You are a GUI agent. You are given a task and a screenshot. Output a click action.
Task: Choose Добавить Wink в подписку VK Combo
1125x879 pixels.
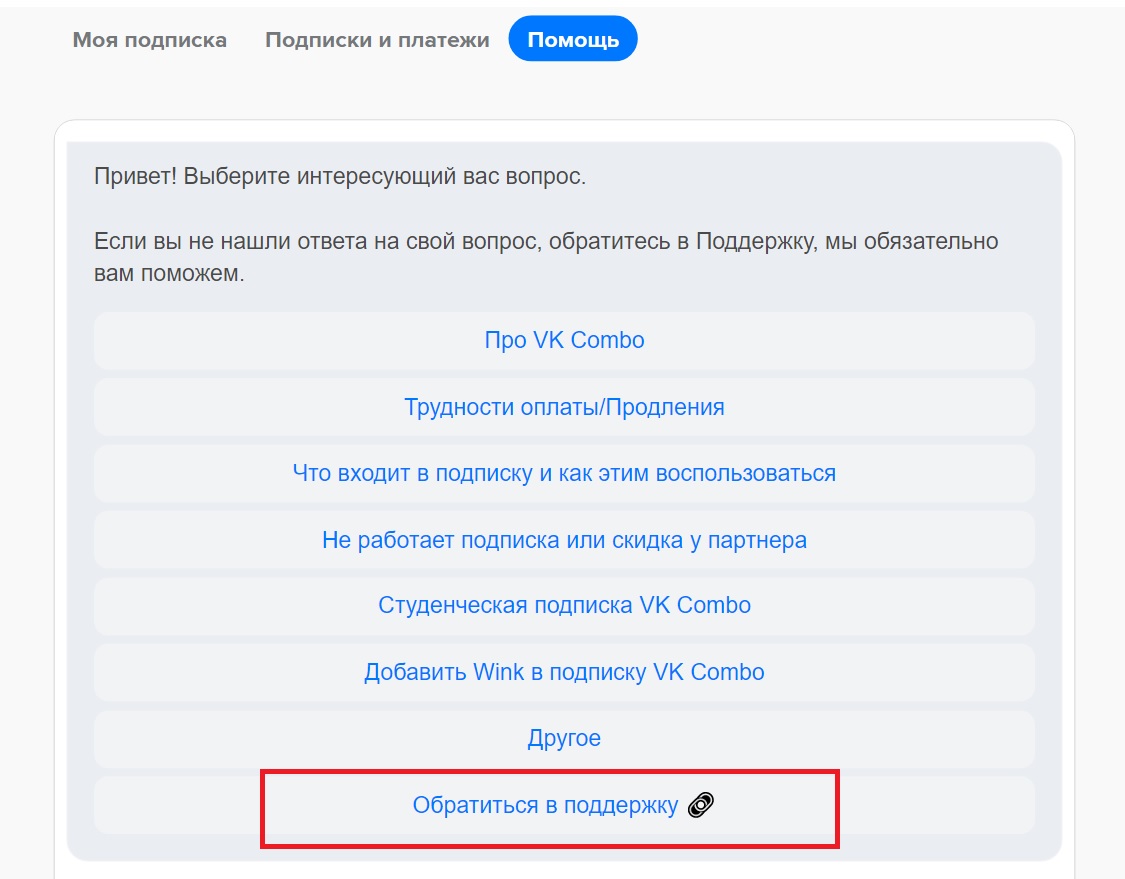tap(564, 672)
